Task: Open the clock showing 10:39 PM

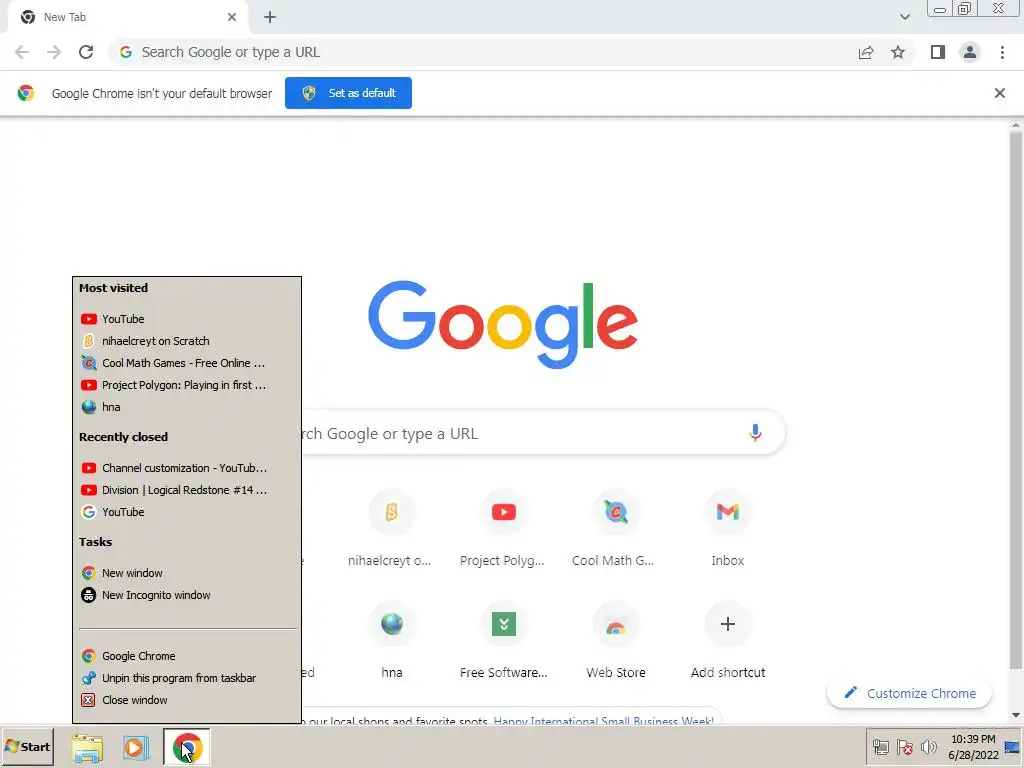Action: click(973, 747)
